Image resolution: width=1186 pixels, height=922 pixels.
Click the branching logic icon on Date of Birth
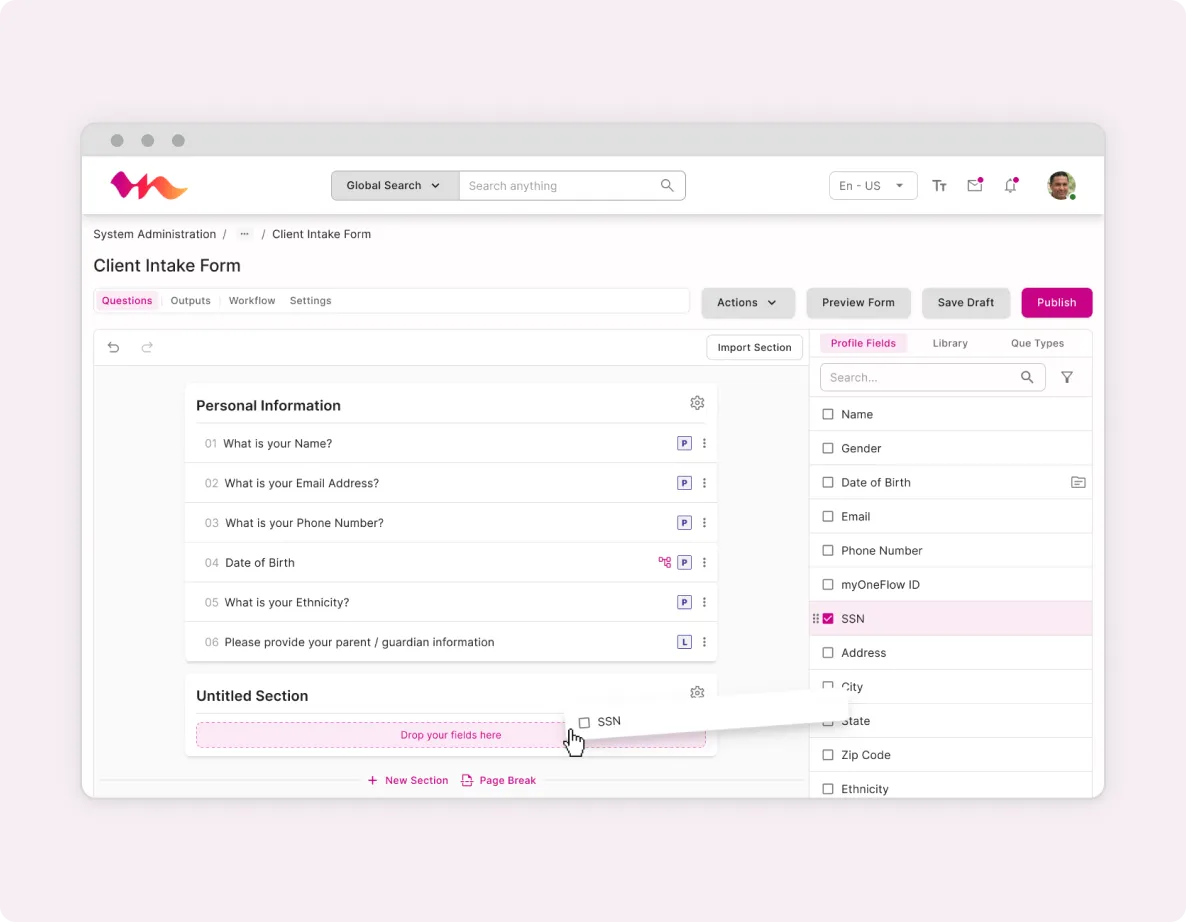tap(664, 563)
